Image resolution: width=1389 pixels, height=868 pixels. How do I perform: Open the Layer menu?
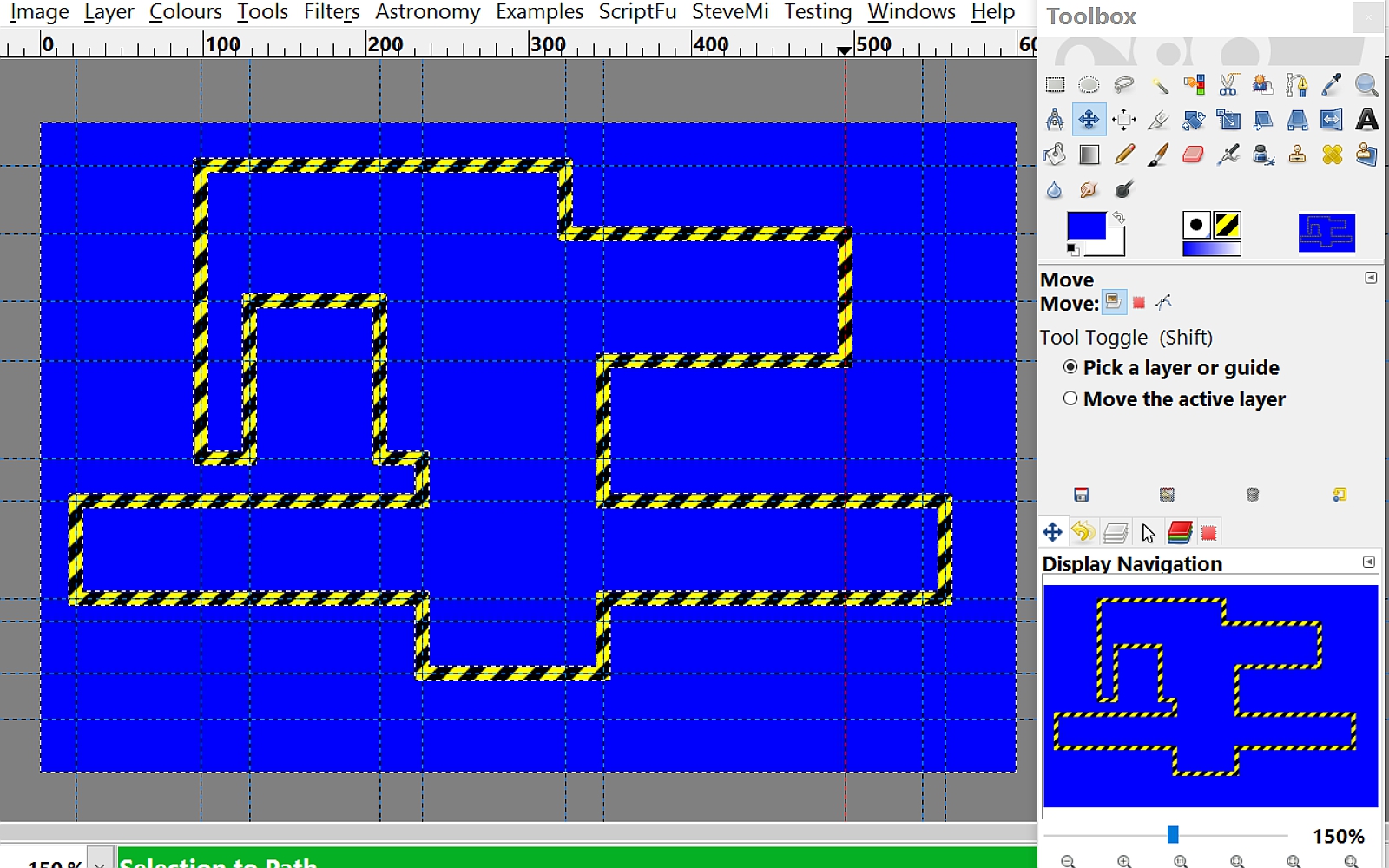[109, 12]
